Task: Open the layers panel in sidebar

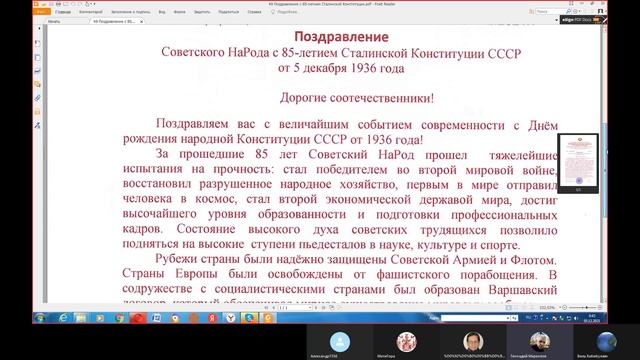Action: [x=37, y=71]
